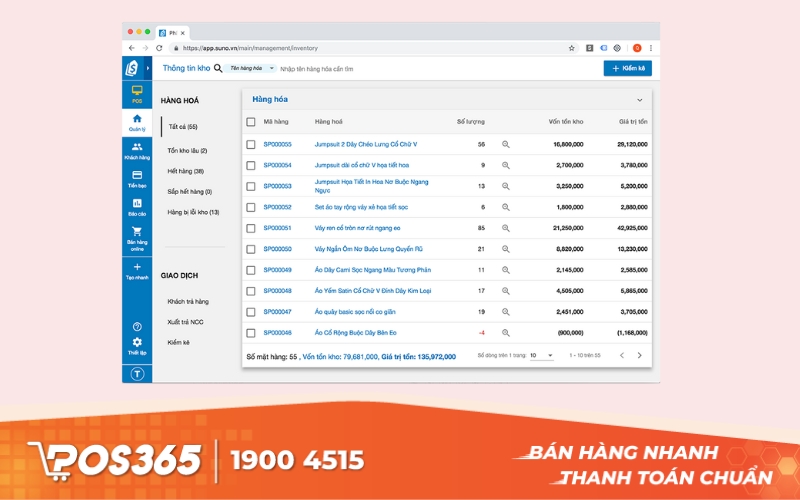Go to previous page of results
The height and width of the screenshot is (500, 800).
[621, 355]
